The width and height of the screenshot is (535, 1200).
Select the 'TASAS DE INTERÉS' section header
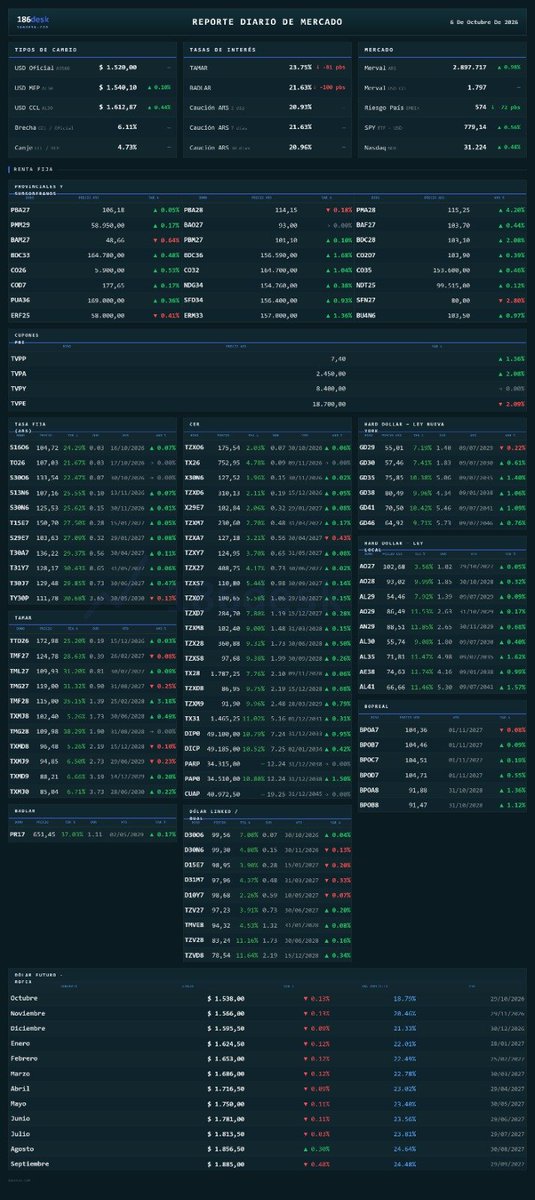click(221, 48)
